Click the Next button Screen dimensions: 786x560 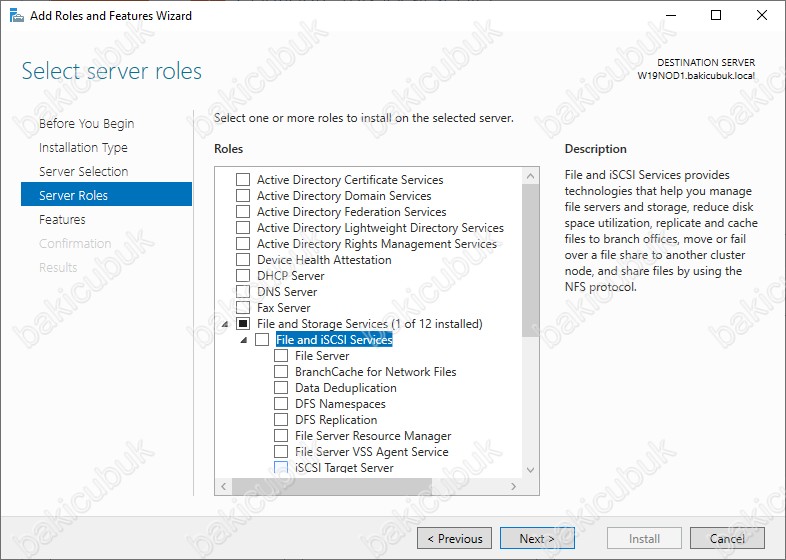pyautogui.click(x=537, y=538)
